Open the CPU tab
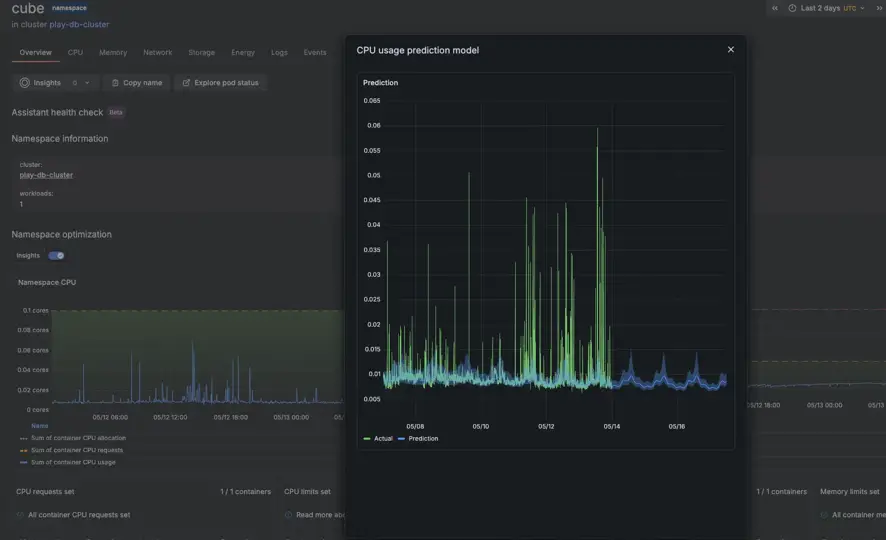This screenshot has width=886, height=540. click(x=75, y=53)
